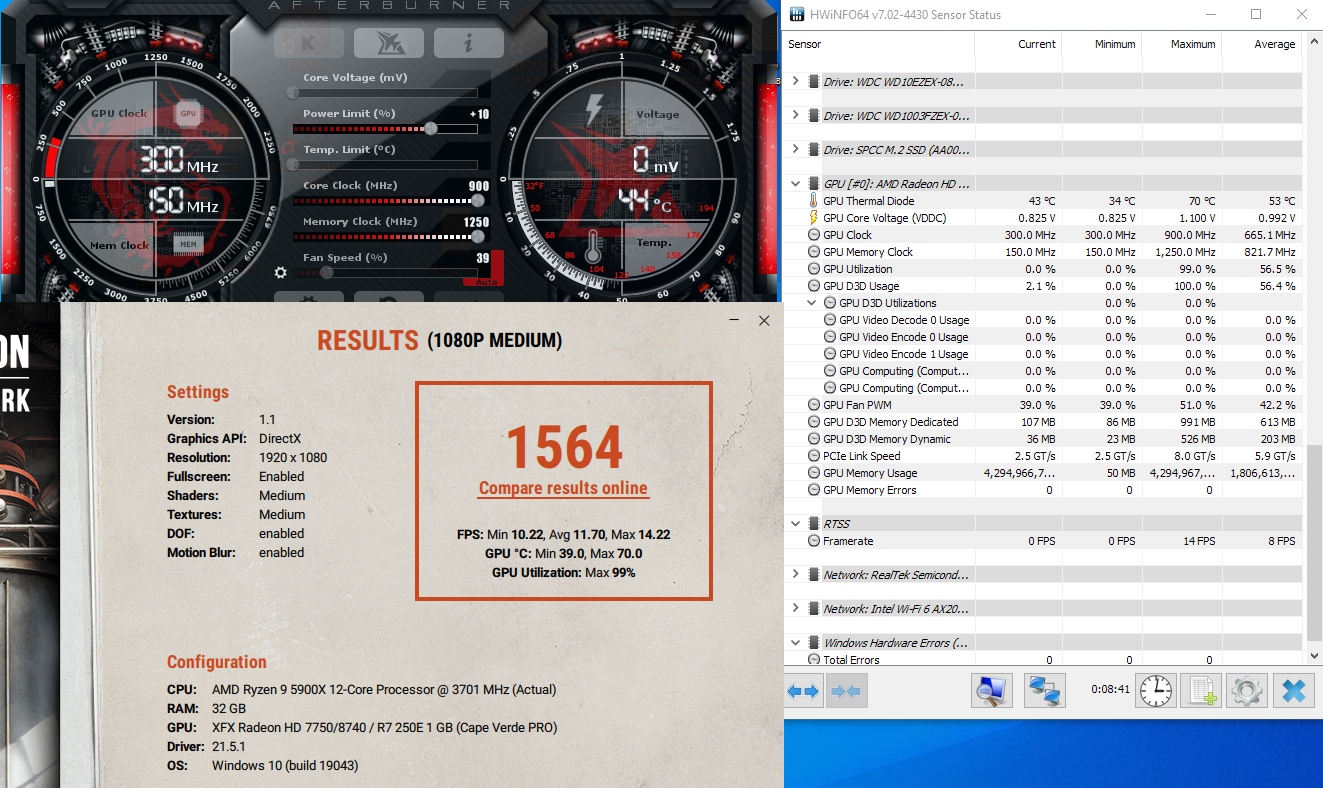Viewport: 1323px width, 788px height.
Task: Expand the Drive WDC WD1003FZEX sensor group
Action: [x=796, y=116]
